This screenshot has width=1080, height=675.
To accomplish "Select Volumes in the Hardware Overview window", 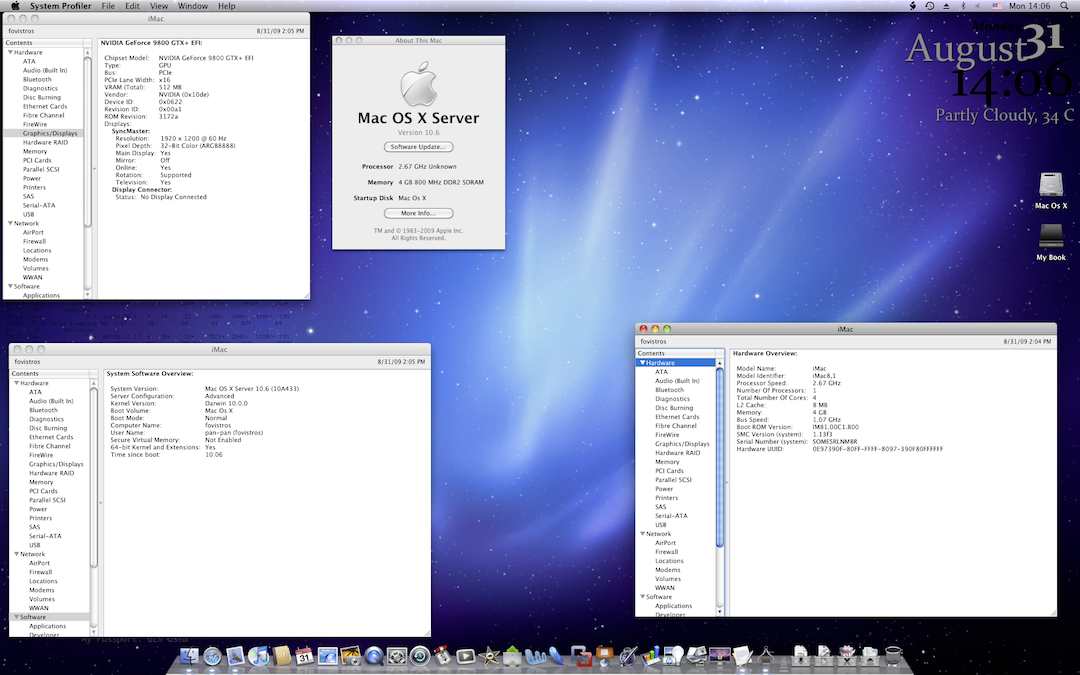I will tap(668, 579).
